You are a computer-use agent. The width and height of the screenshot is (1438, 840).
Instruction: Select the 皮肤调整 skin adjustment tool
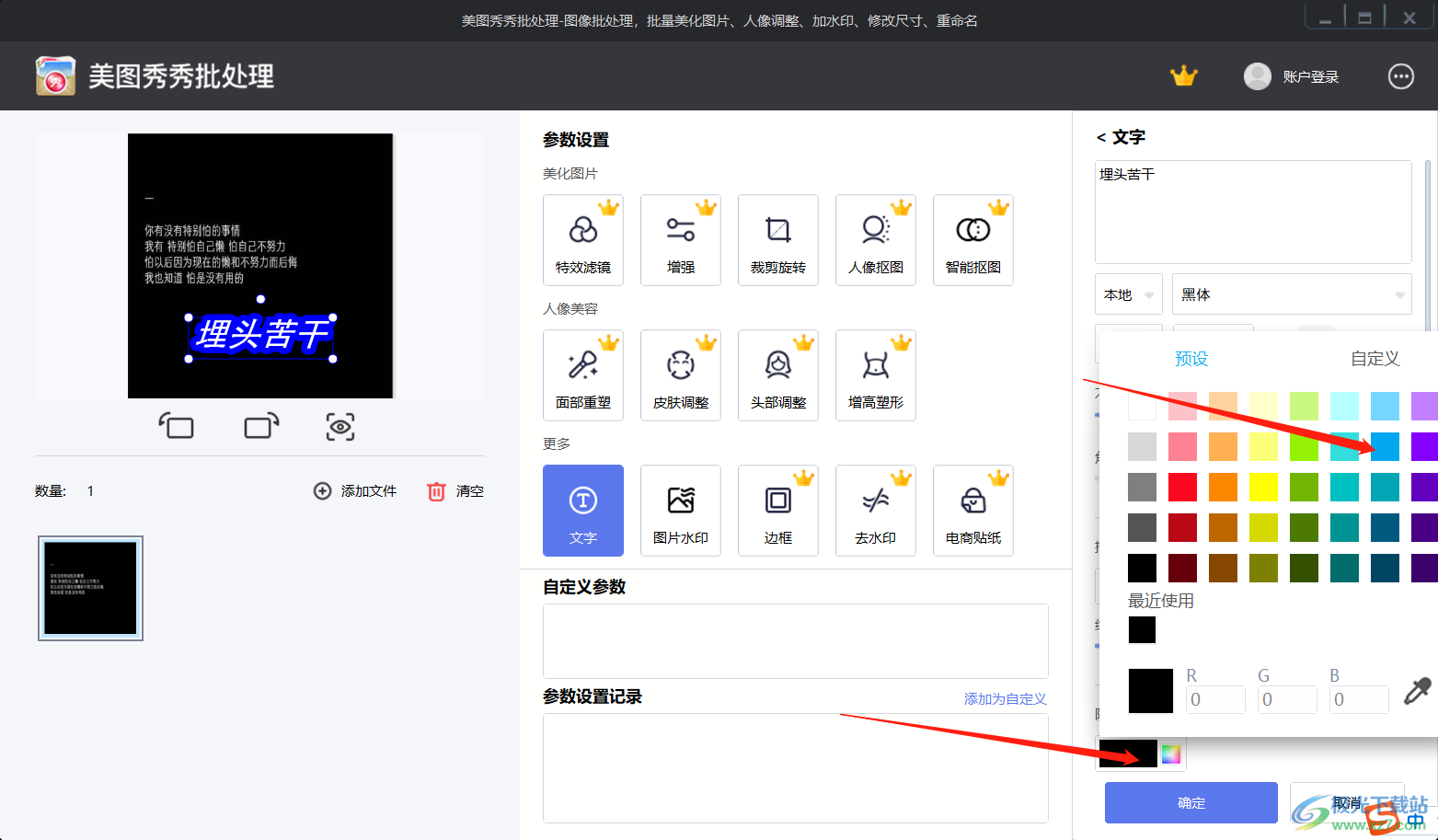point(681,375)
